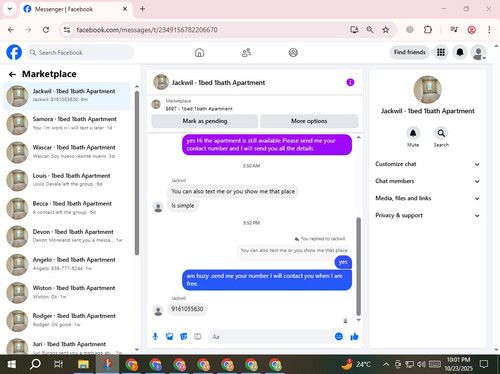500x374 pixels.
Task: Expand Chat members section
Action: coord(428,181)
